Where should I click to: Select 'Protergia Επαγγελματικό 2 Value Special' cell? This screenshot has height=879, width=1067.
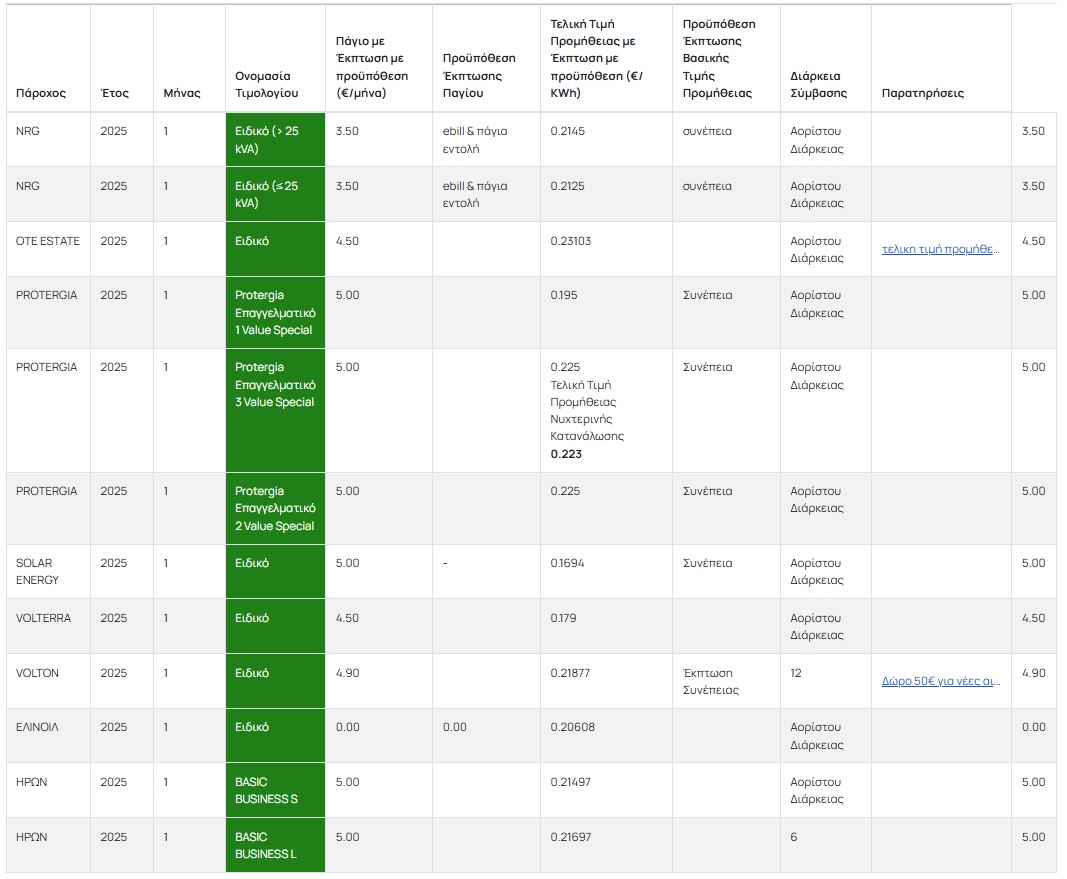click(276, 509)
